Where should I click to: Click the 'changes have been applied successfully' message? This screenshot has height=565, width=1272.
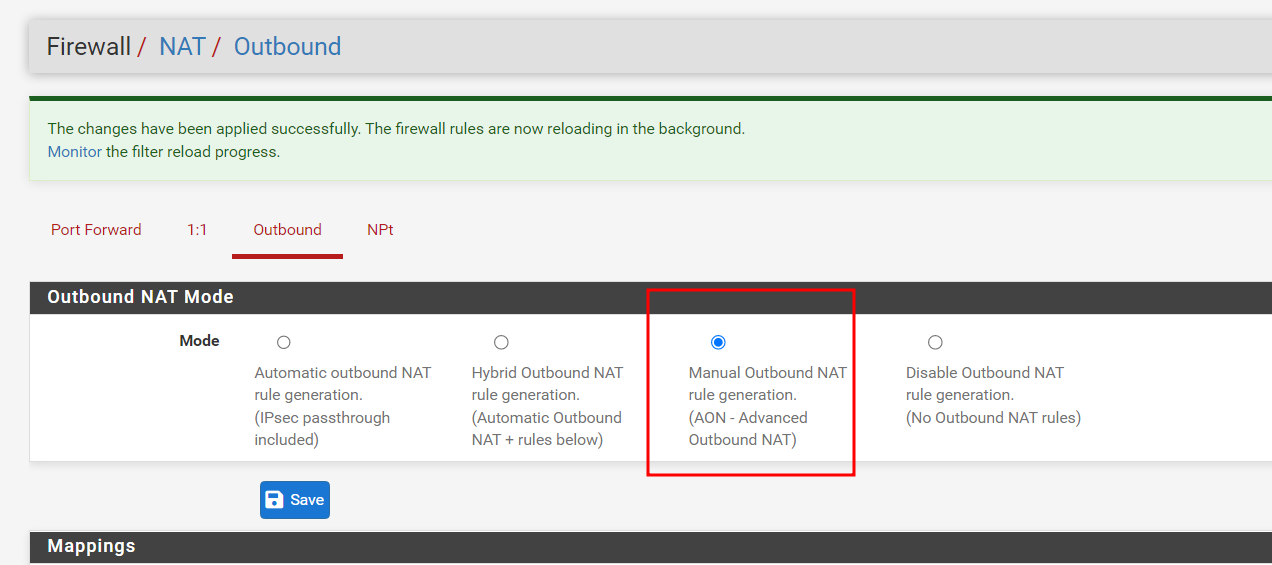(396, 129)
